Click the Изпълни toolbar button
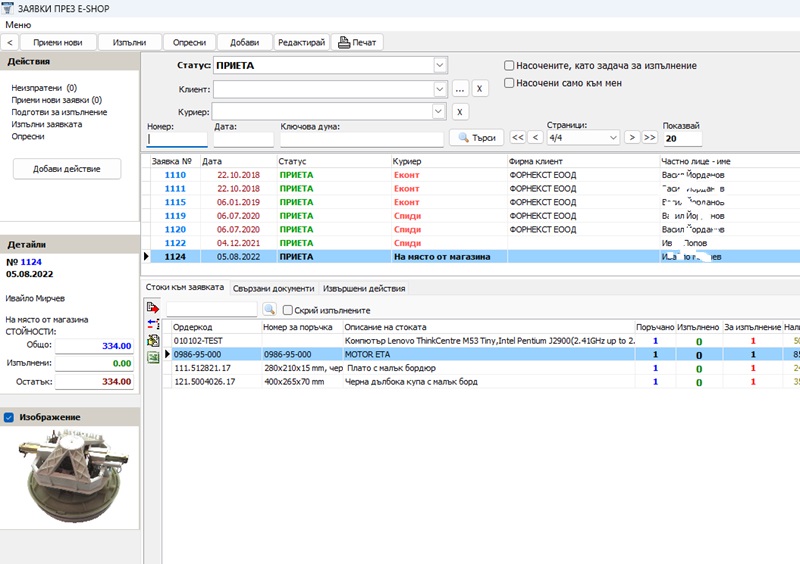The width and height of the screenshot is (800, 564). pos(130,42)
